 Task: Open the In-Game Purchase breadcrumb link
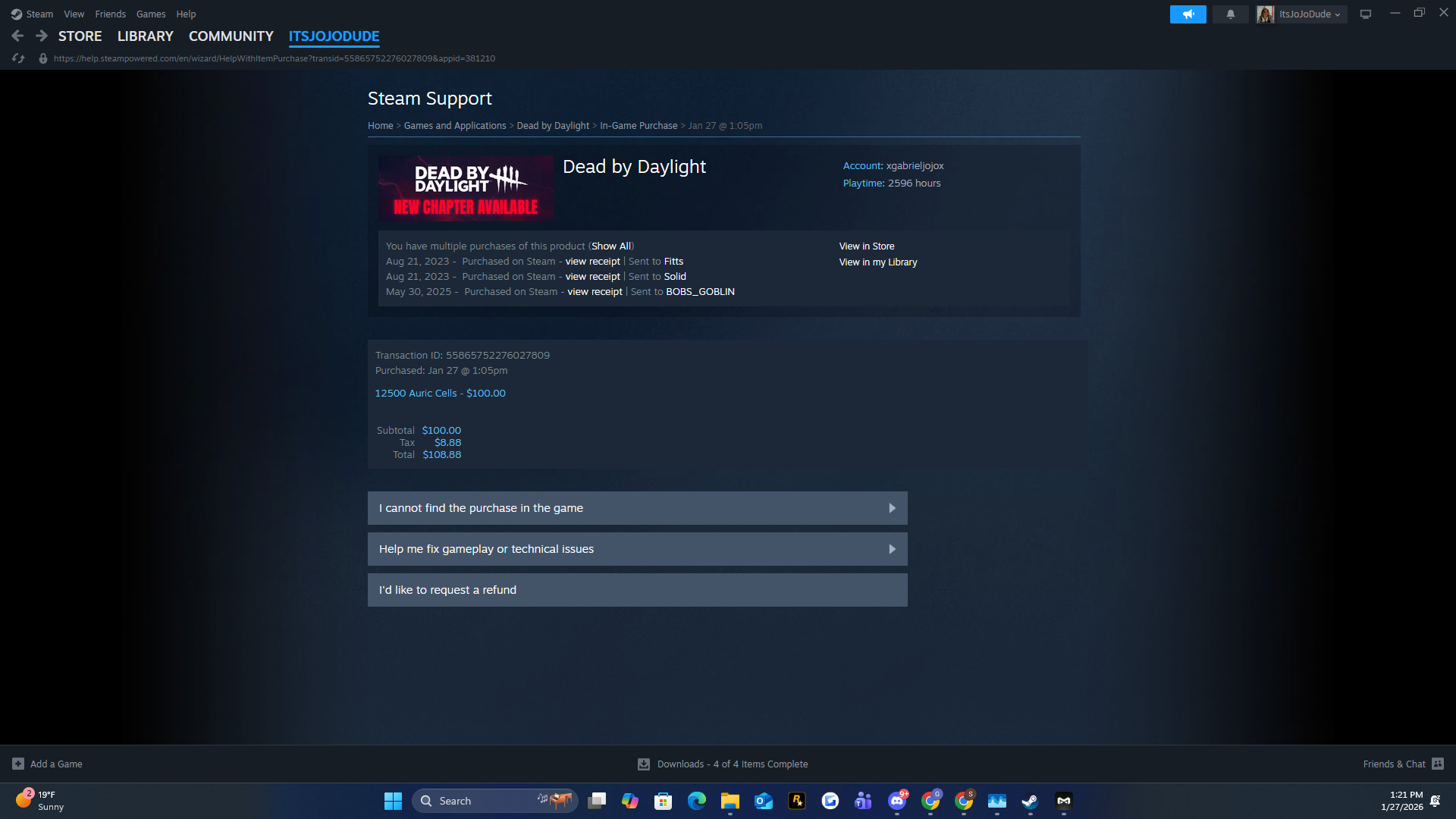pos(639,126)
